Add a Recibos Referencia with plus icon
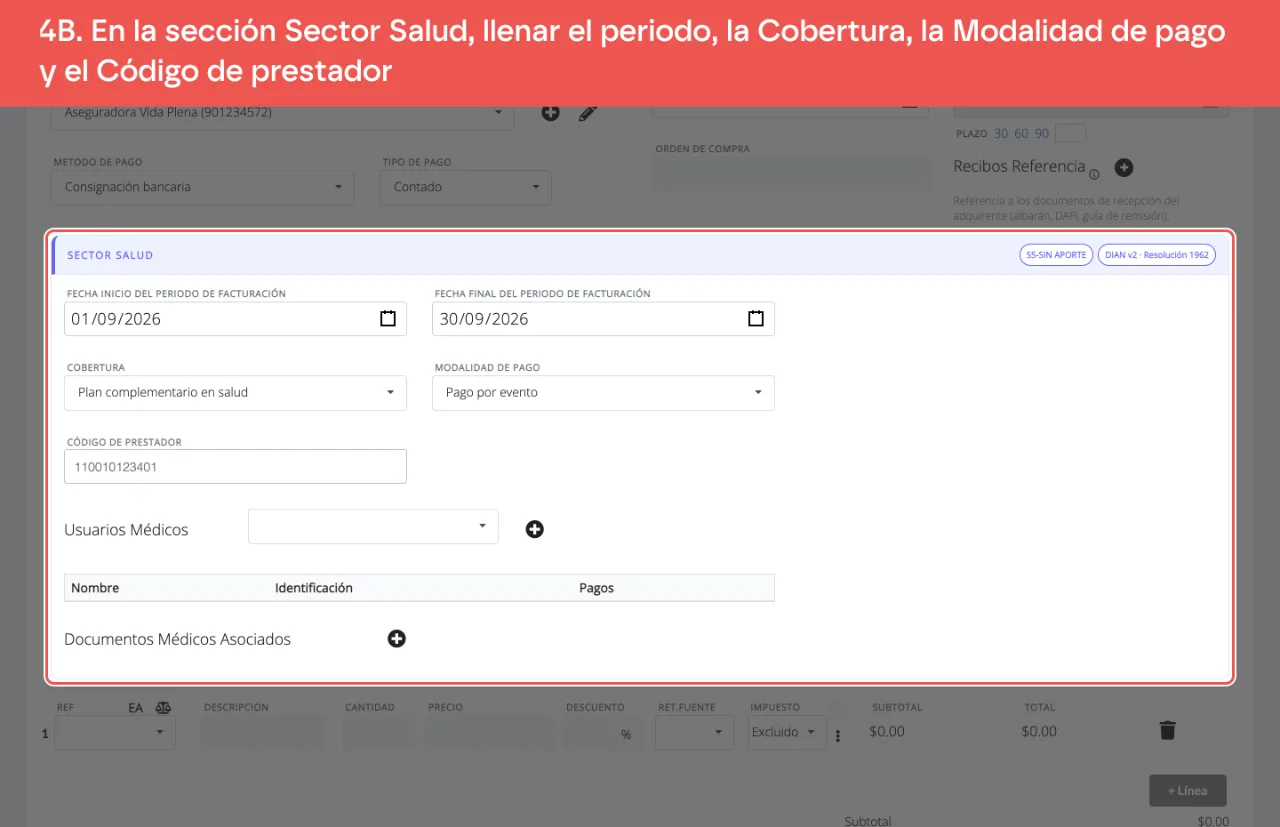The height and width of the screenshot is (827, 1280). pyautogui.click(x=1124, y=168)
